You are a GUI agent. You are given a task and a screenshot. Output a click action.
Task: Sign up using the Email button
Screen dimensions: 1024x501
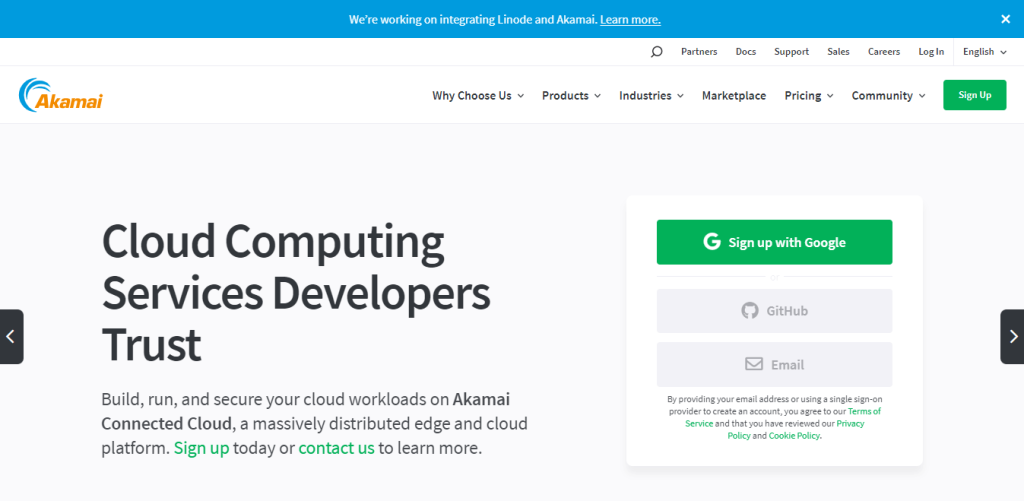[x=775, y=364]
